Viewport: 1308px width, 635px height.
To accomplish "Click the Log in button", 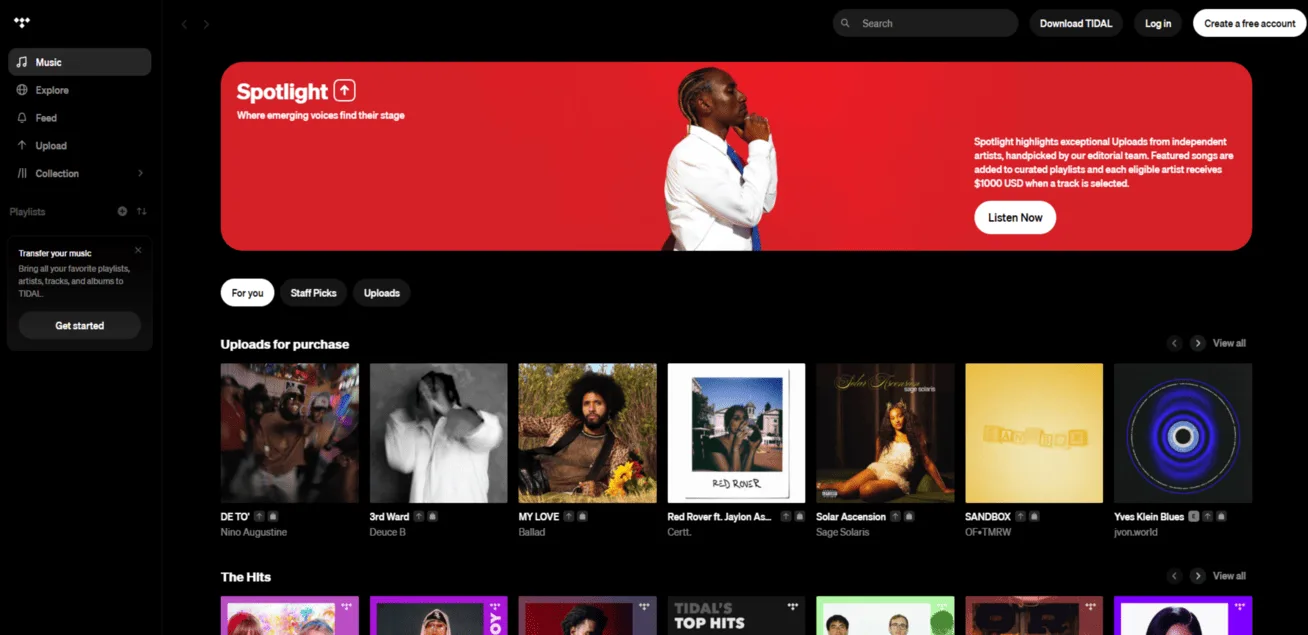I will 1158,23.
